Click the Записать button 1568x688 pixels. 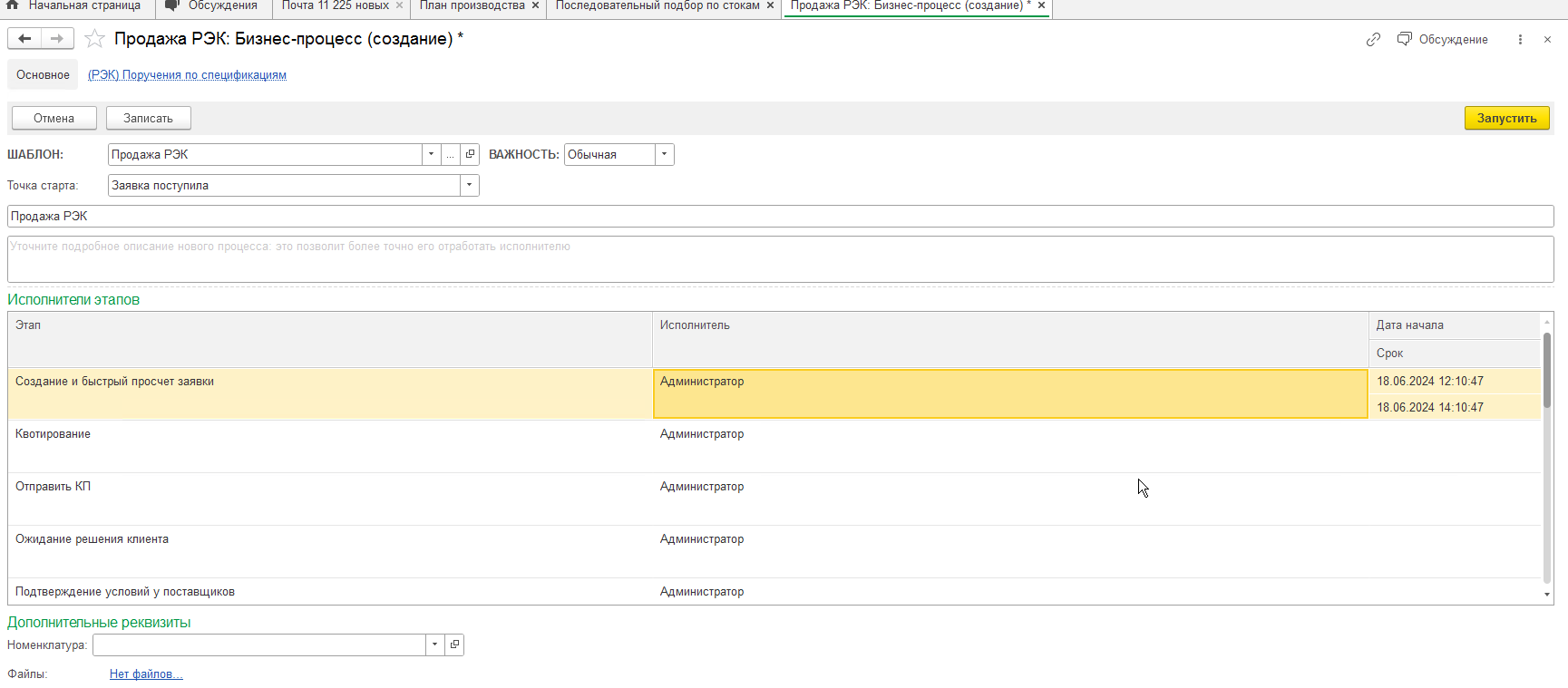pyautogui.click(x=148, y=119)
